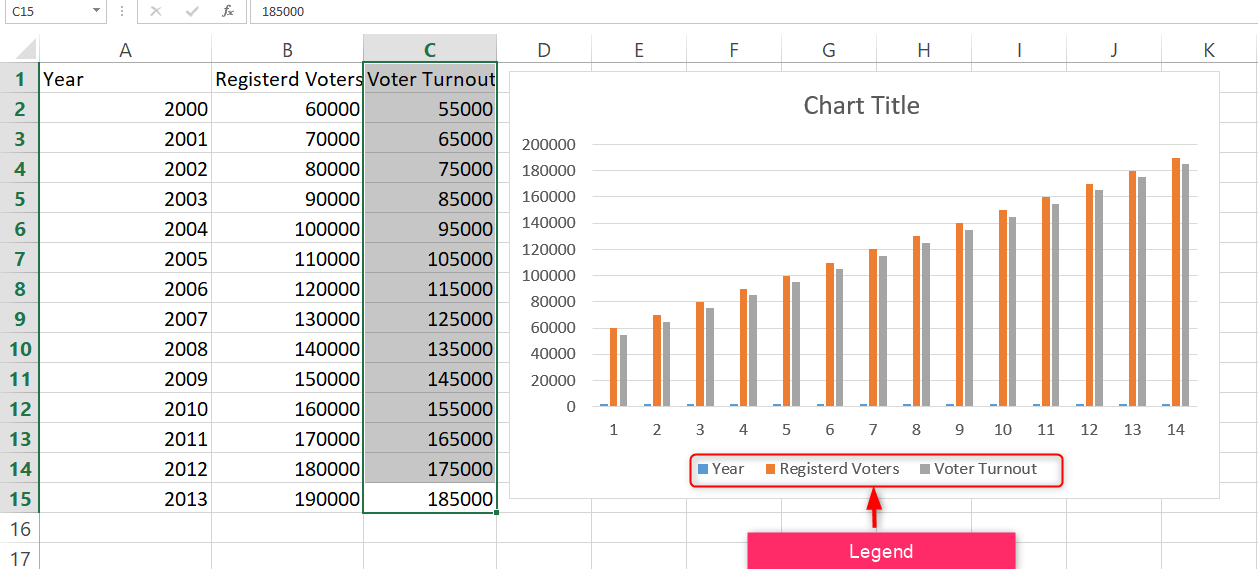Click the Name Box showing C15
This screenshot has height=569, width=1258.
pyautogui.click(x=46, y=11)
